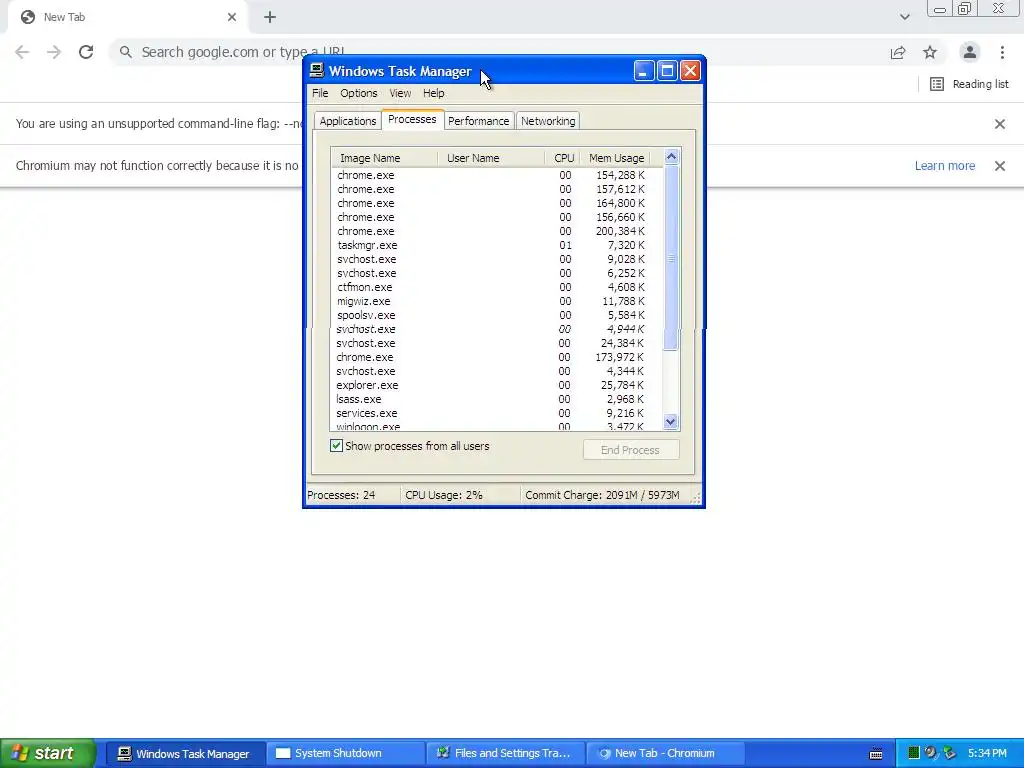Click process list scroll down arrow
This screenshot has width=1024, height=768.
click(671, 422)
